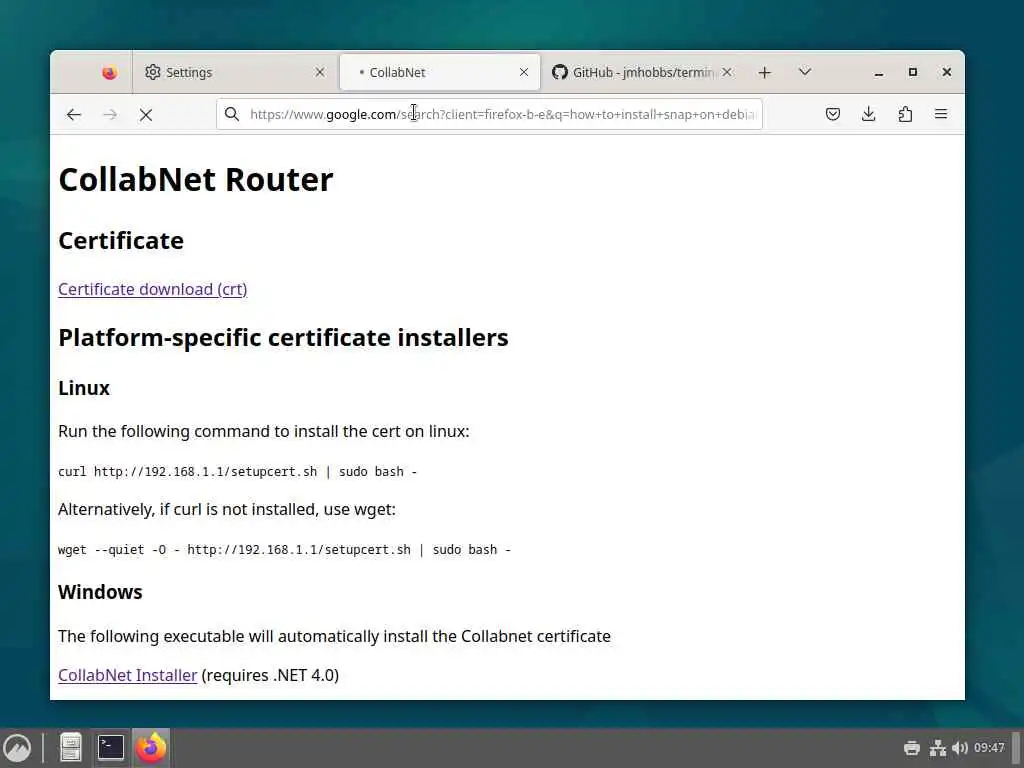1024x768 pixels.
Task: Click the Firefox taskbar icon
Action: tap(151, 748)
